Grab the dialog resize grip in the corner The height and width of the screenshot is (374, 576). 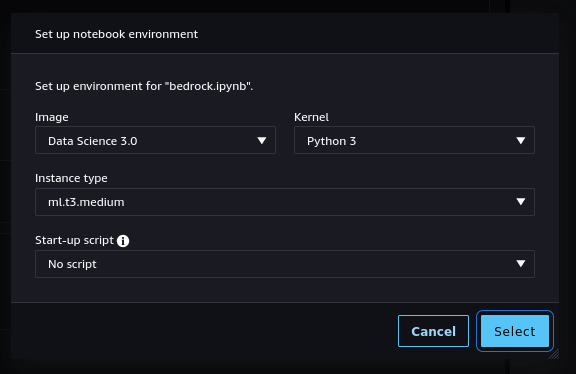tap(554, 354)
